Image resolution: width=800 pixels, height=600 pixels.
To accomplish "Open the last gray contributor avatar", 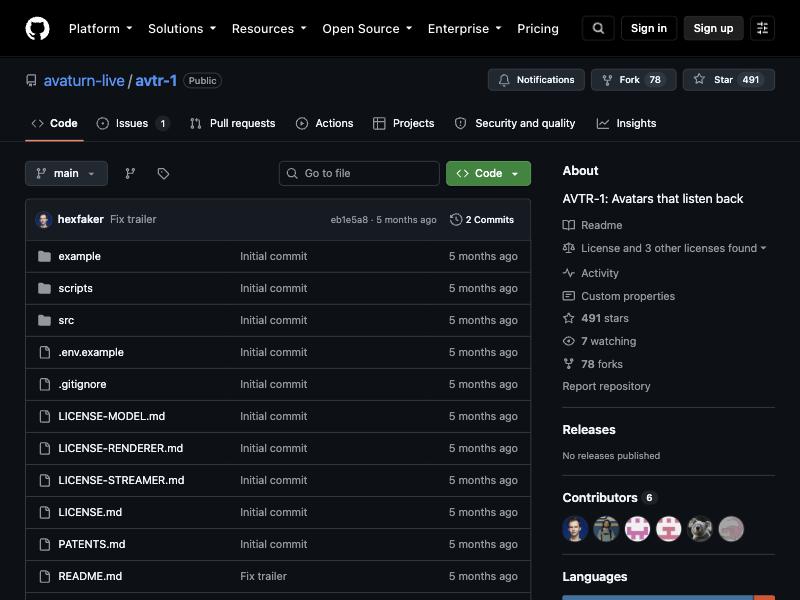I will coord(731,529).
